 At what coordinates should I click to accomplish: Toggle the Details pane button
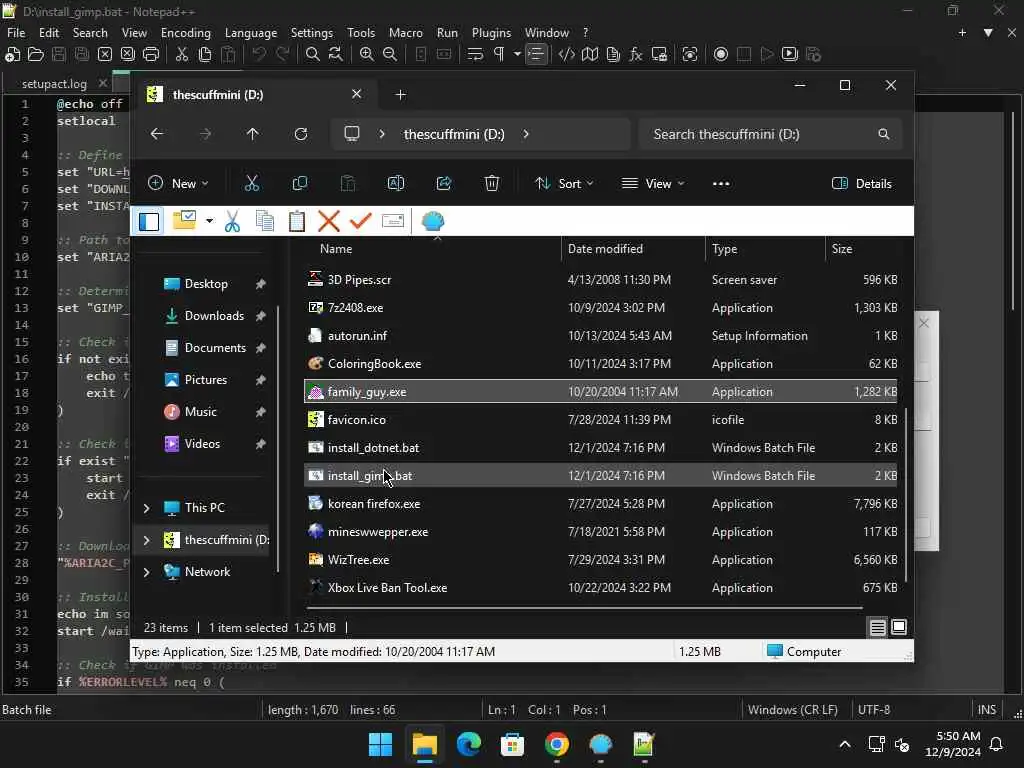[862, 184]
